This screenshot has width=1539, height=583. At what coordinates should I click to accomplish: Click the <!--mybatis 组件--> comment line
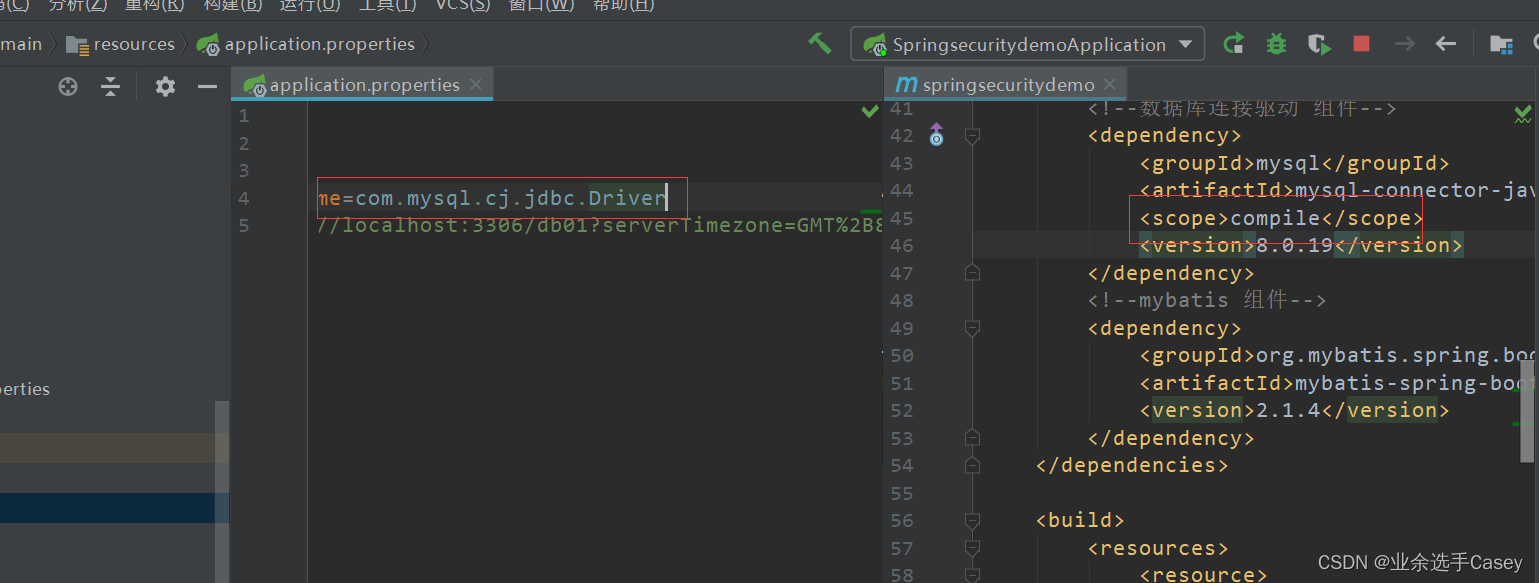pyautogui.click(x=1207, y=300)
